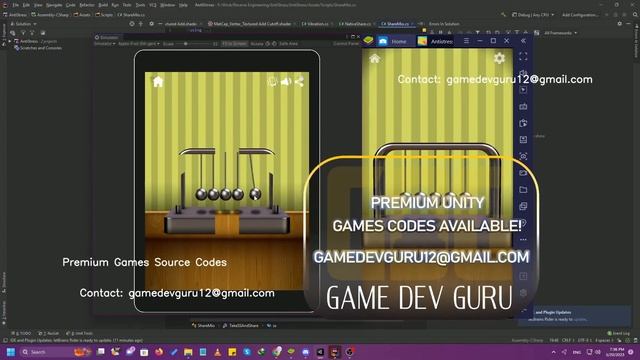Image resolution: width=640 pixels, height=360 pixels.
Task: Click the build hammer icon
Action: [x=503, y=15]
